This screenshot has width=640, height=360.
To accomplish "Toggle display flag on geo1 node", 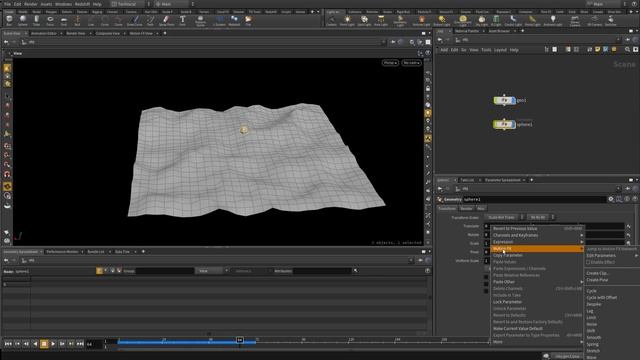I will click(513, 100).
